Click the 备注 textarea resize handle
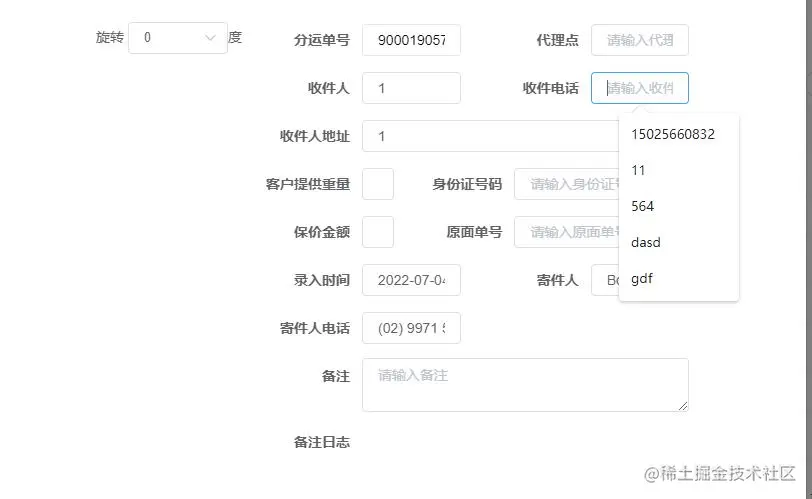Viewport: 812px width, 499px height. point(683,406)
